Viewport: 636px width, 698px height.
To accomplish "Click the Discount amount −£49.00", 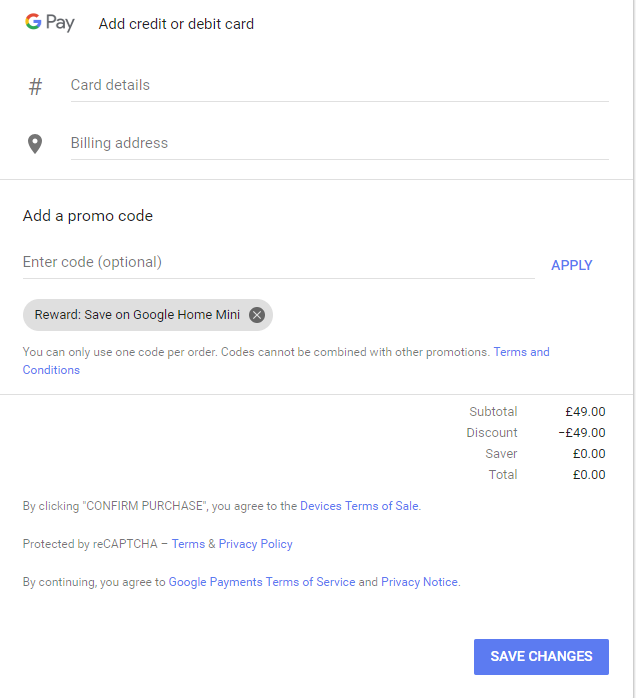I will pos(581,433).
